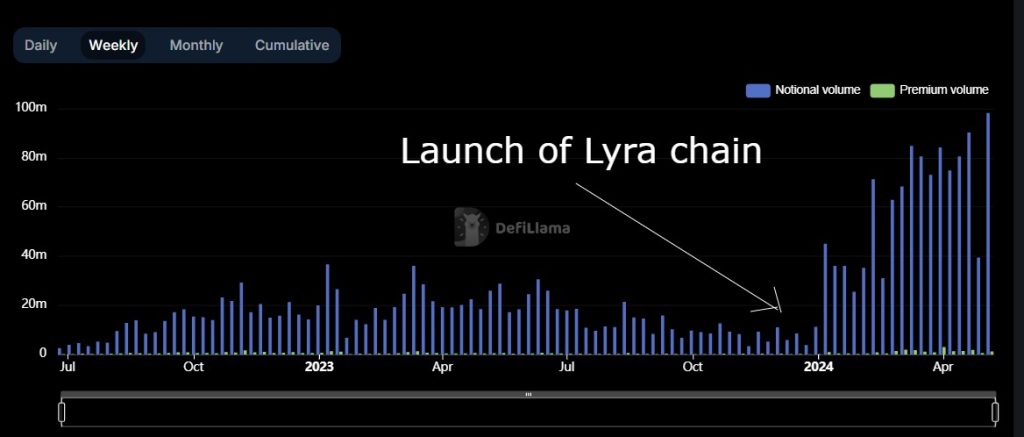Click the 20m y-axis label

tap(34, 304)
